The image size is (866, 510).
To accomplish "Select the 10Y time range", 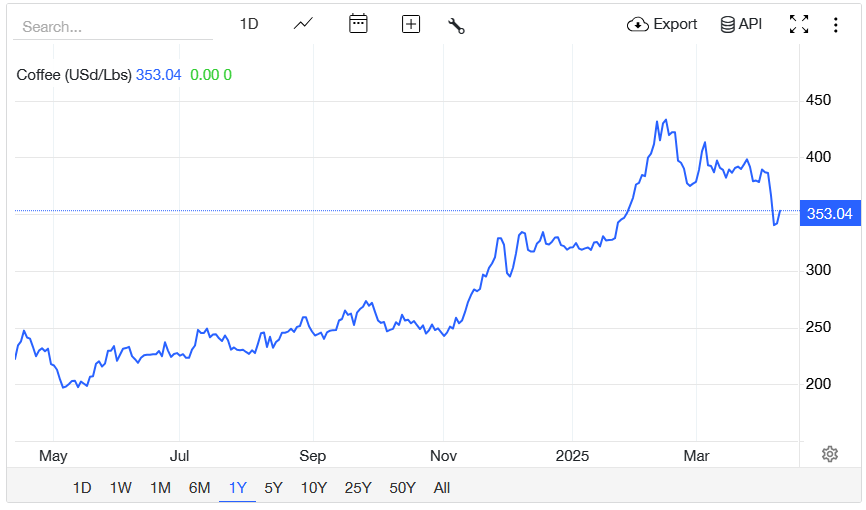I will (x=313, y=488).
